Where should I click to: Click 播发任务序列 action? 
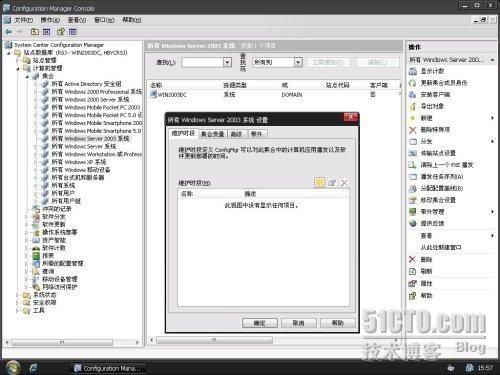point(442,176)
